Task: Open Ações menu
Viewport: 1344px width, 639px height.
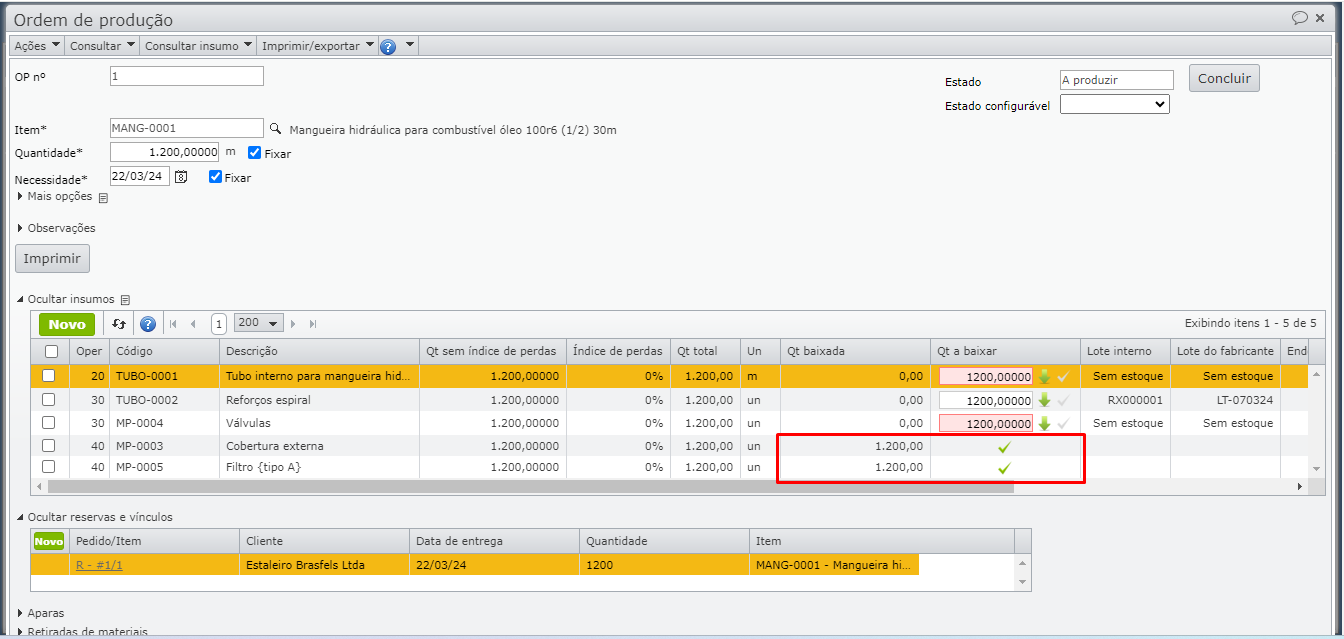Action: point(37,46)
